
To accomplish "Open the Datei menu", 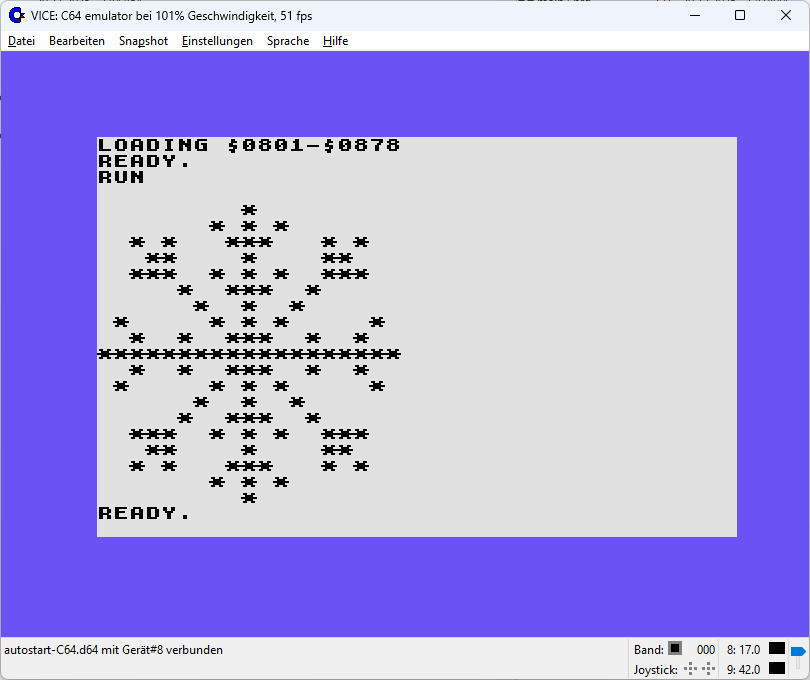I will (21, 41).
